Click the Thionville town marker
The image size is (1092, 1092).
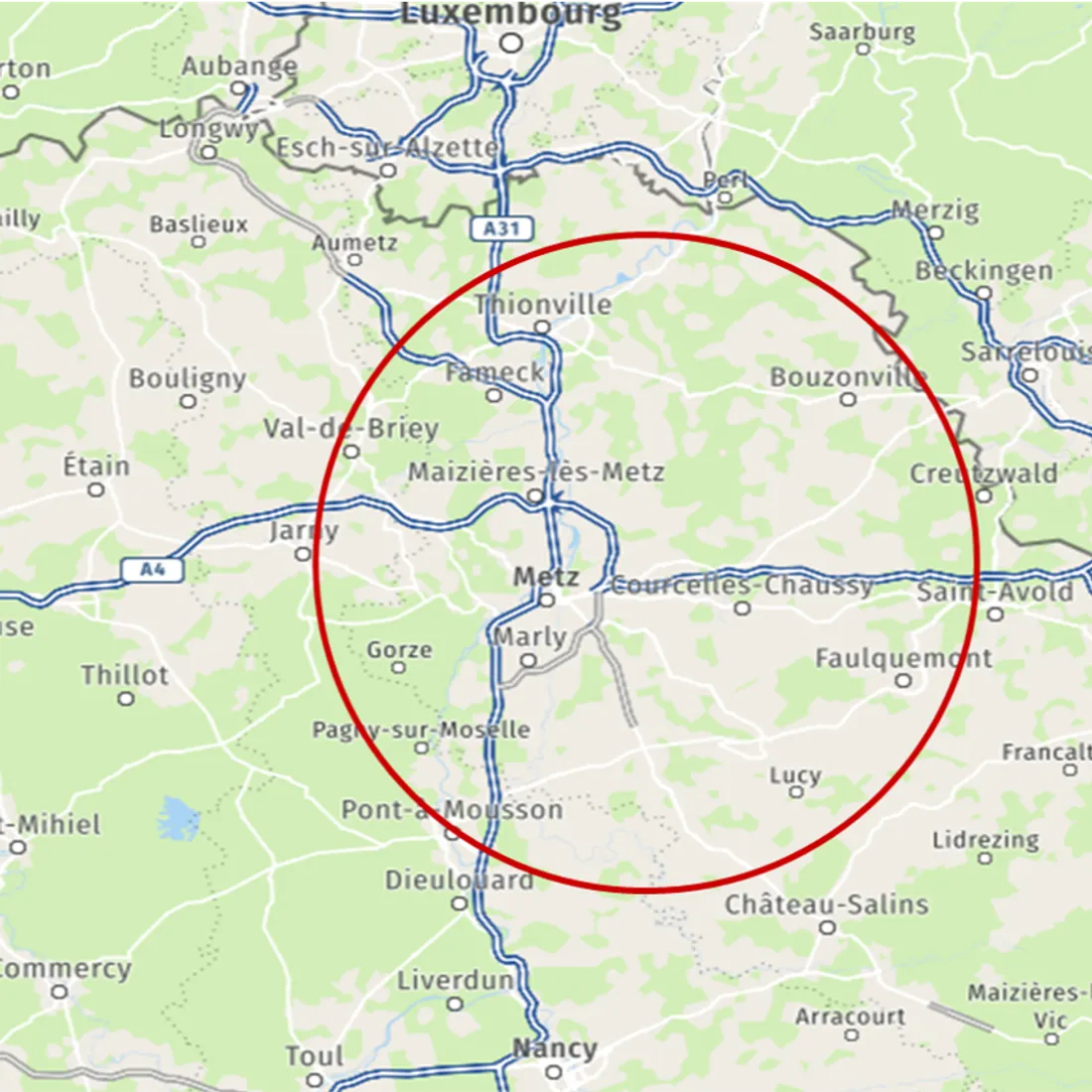(542, 328)
